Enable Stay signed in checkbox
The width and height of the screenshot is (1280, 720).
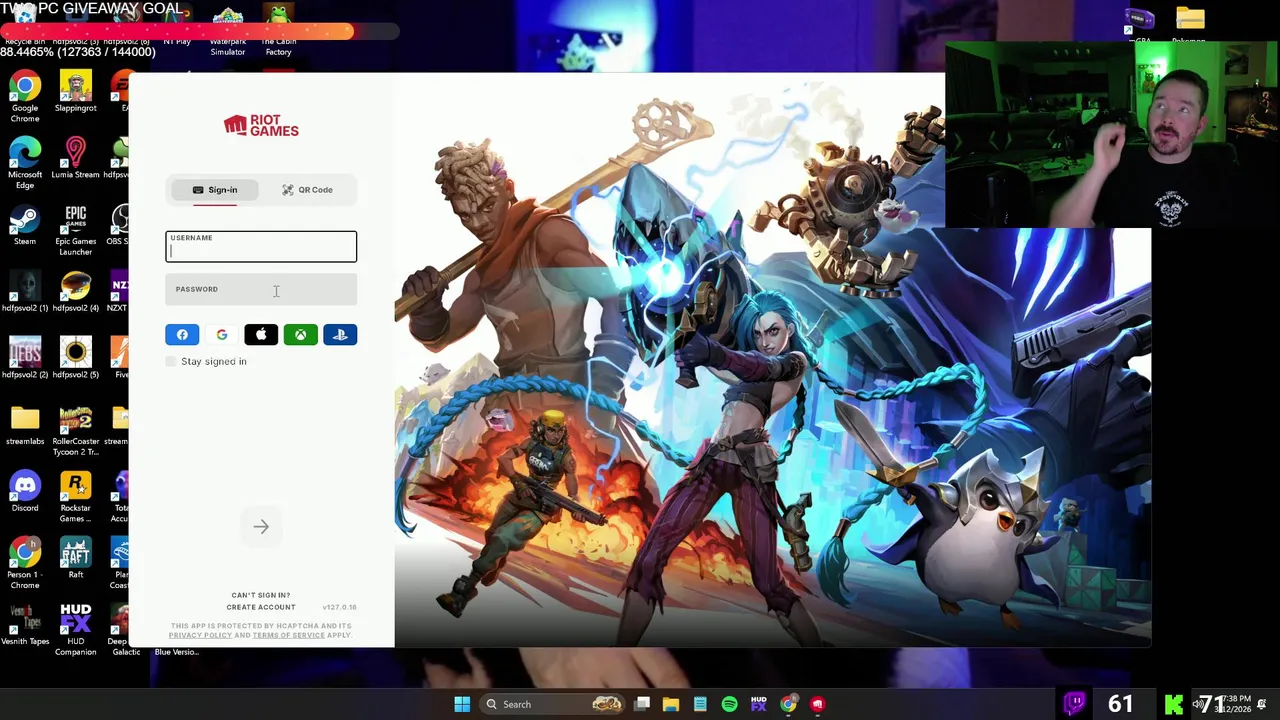click(x=171, y=361)
